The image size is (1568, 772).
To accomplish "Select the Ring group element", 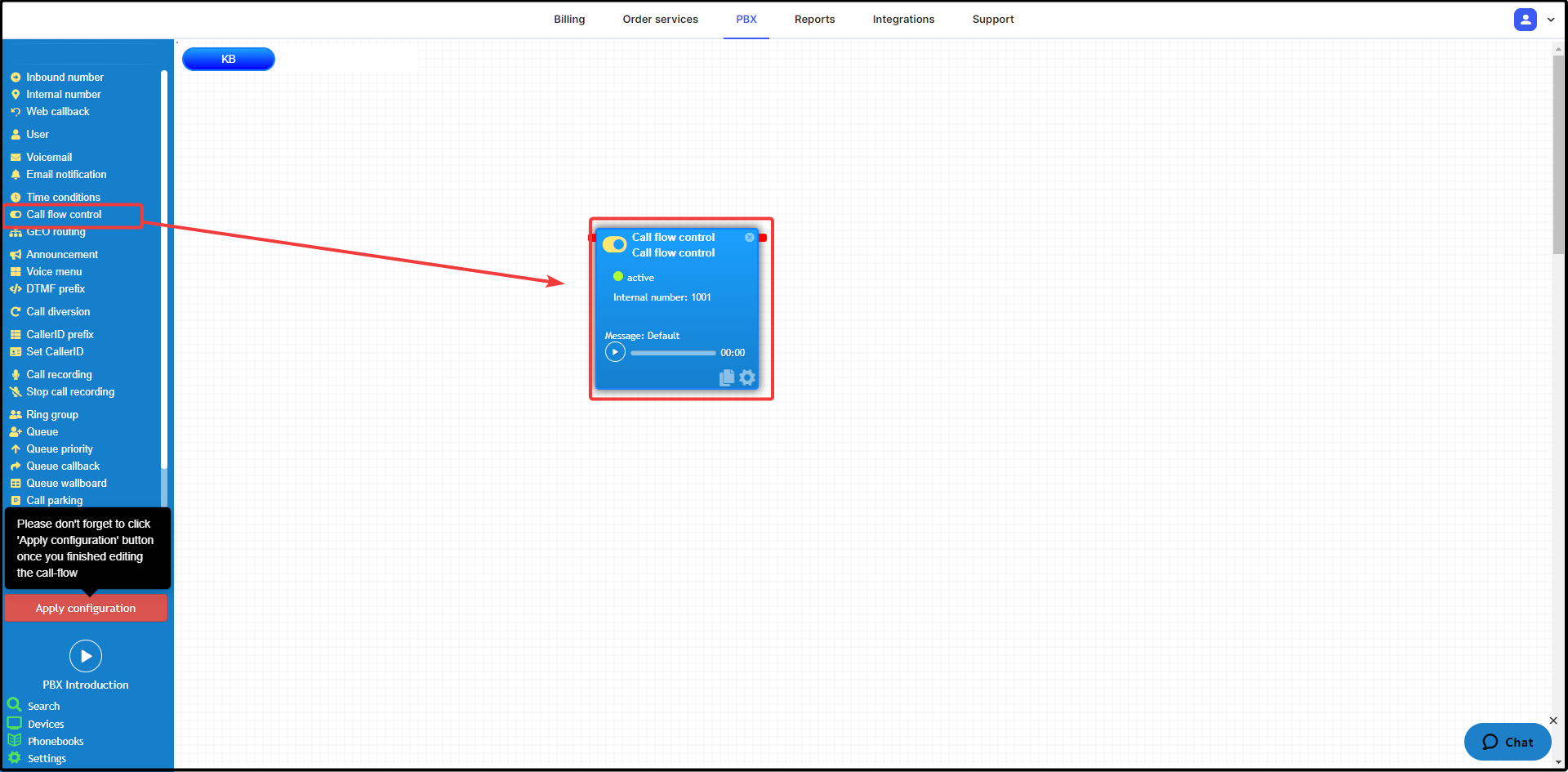I will pyautogui.click(x=52, y=415).
